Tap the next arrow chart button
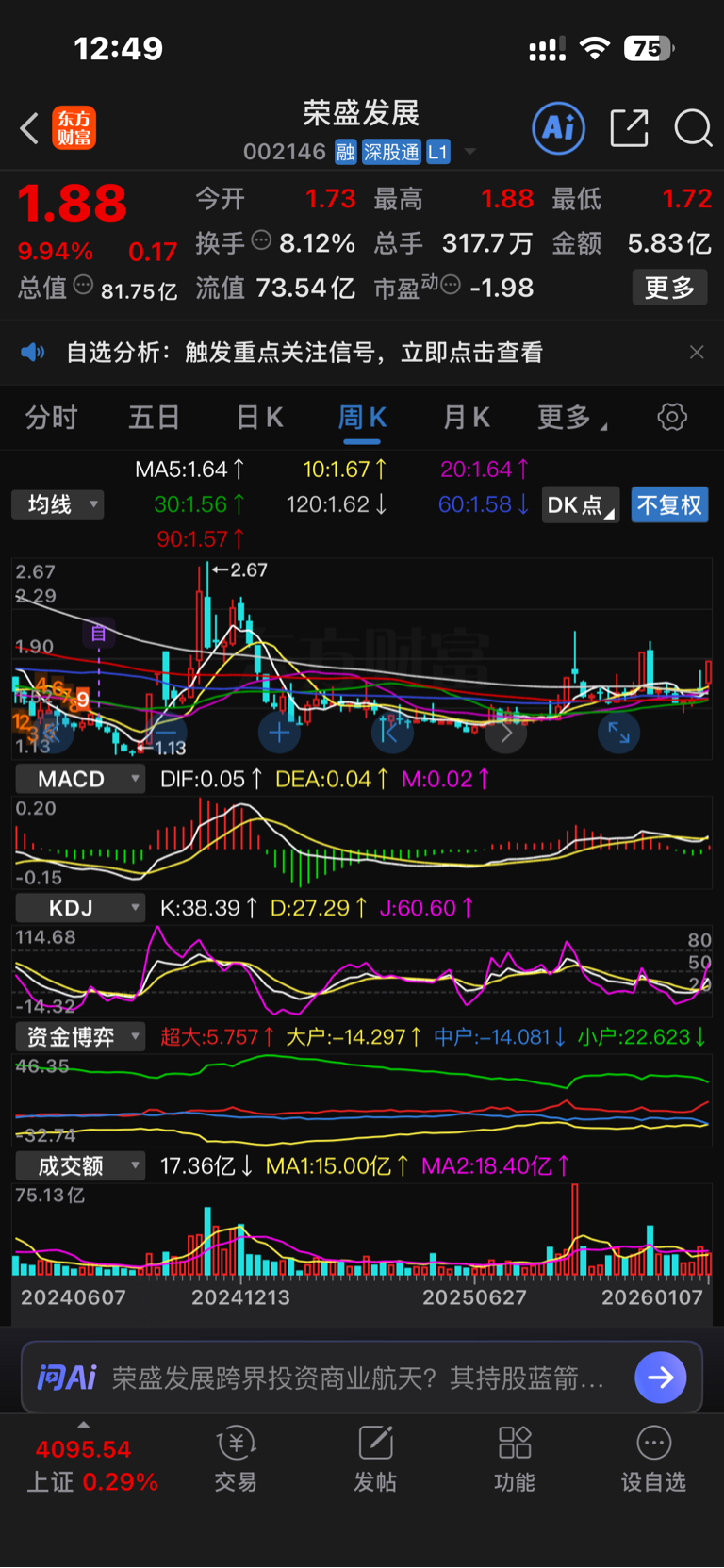The image size is (724, 1568). (x=505, y=733)
